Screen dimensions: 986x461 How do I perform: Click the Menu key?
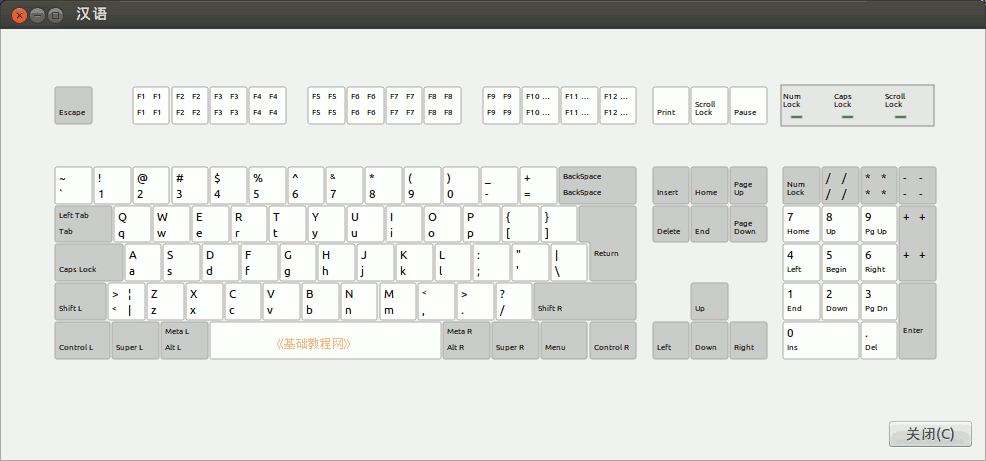564,340
